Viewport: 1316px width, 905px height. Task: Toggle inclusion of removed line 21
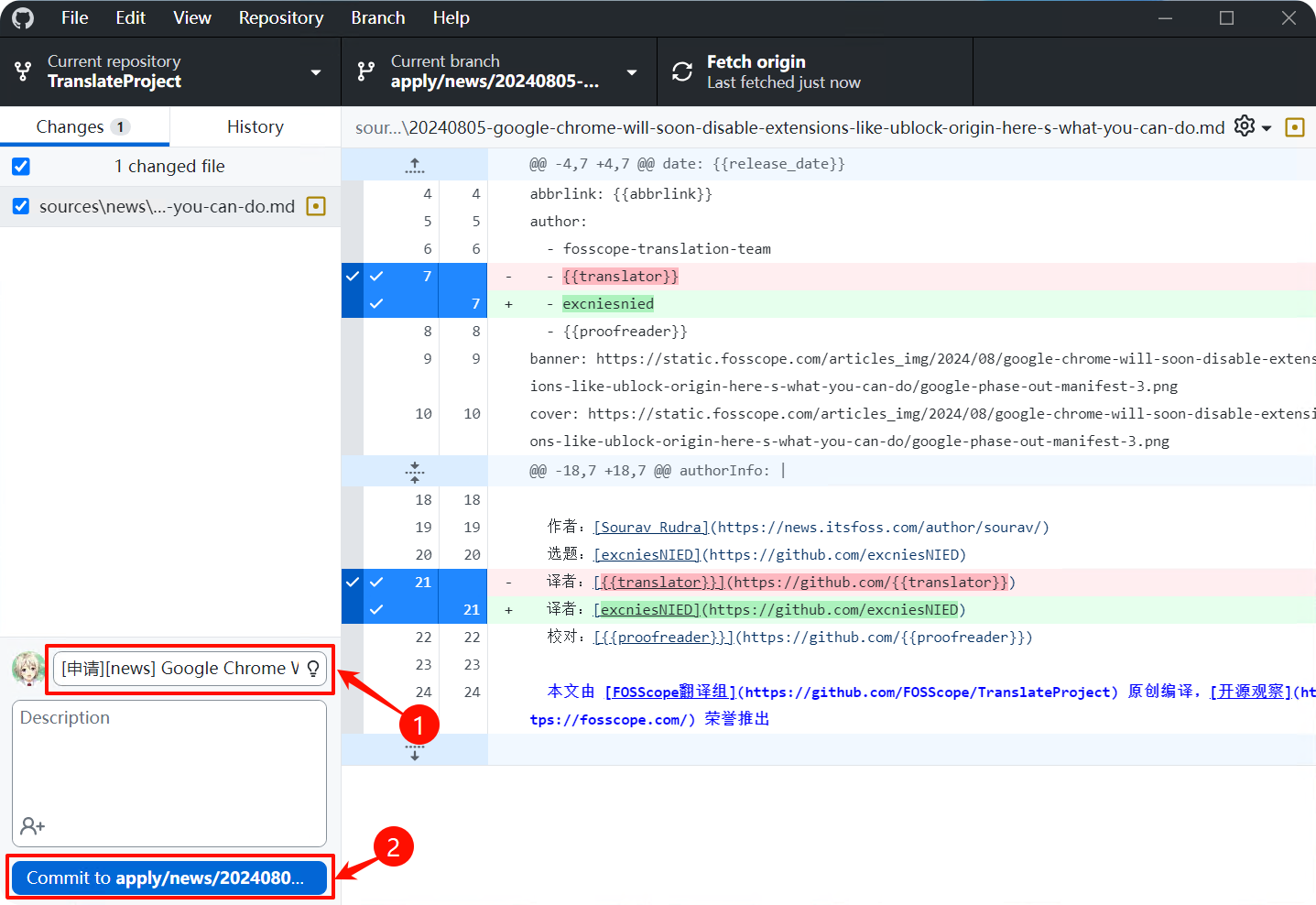point(376,582)
